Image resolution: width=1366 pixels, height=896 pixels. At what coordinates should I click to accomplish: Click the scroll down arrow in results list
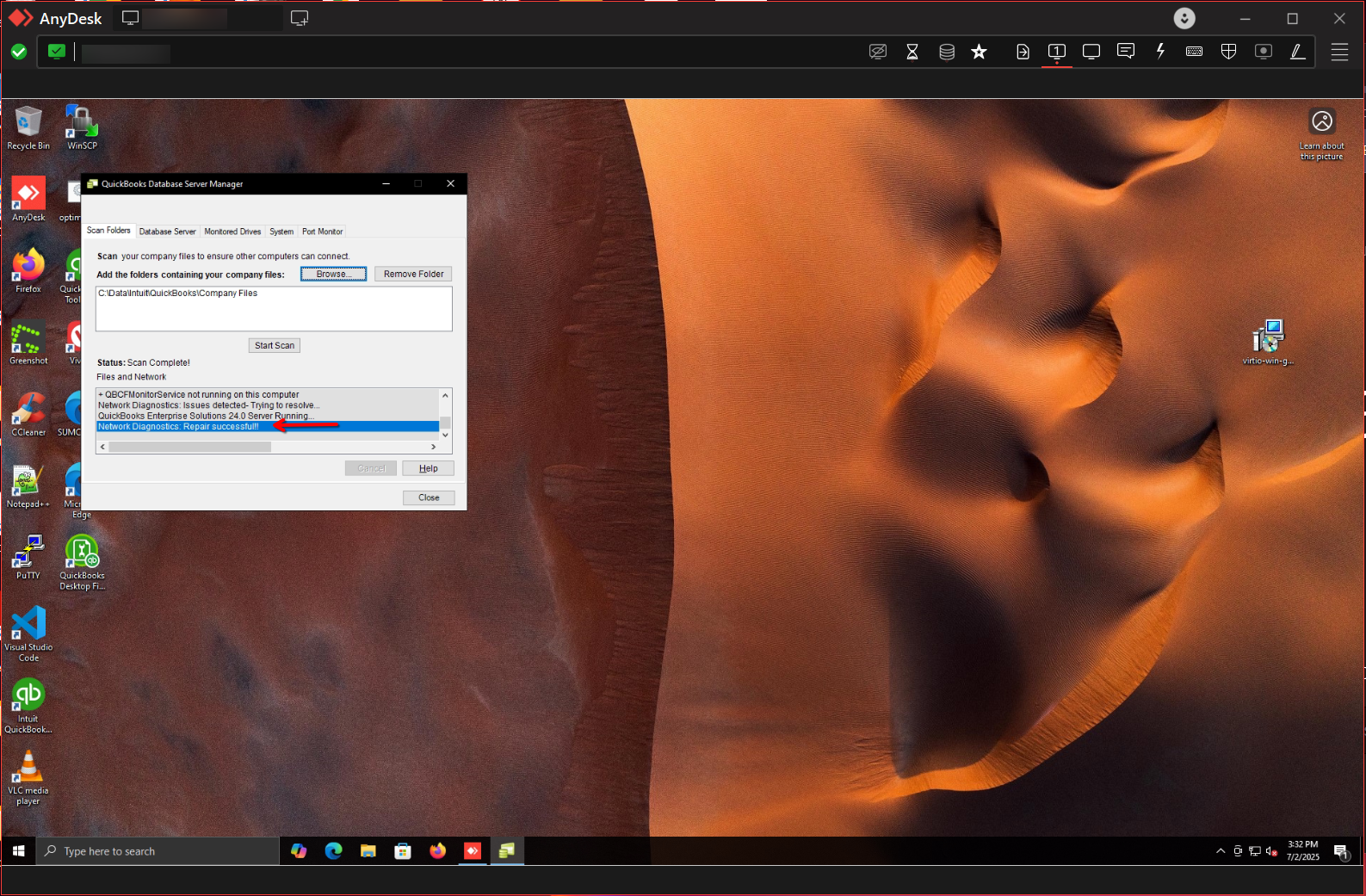coord(445,436)
